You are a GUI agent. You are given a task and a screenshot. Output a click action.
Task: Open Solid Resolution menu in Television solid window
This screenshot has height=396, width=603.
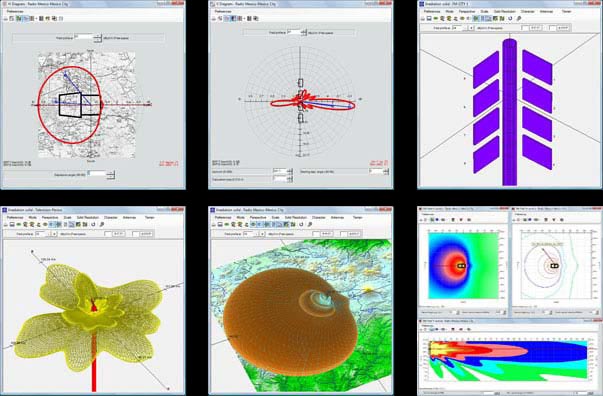pos(88,218)
